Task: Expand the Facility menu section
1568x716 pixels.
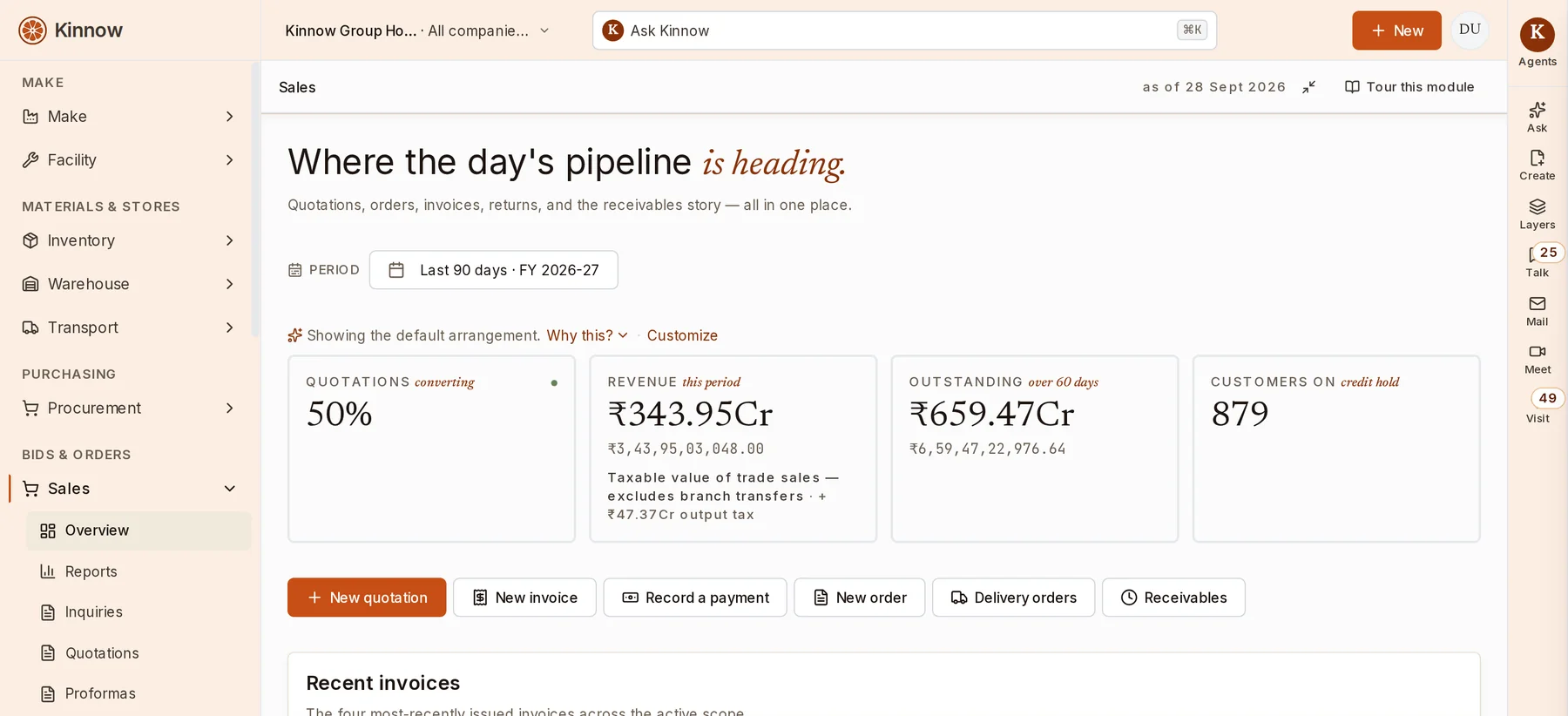Action: click(x=129, y=160)
